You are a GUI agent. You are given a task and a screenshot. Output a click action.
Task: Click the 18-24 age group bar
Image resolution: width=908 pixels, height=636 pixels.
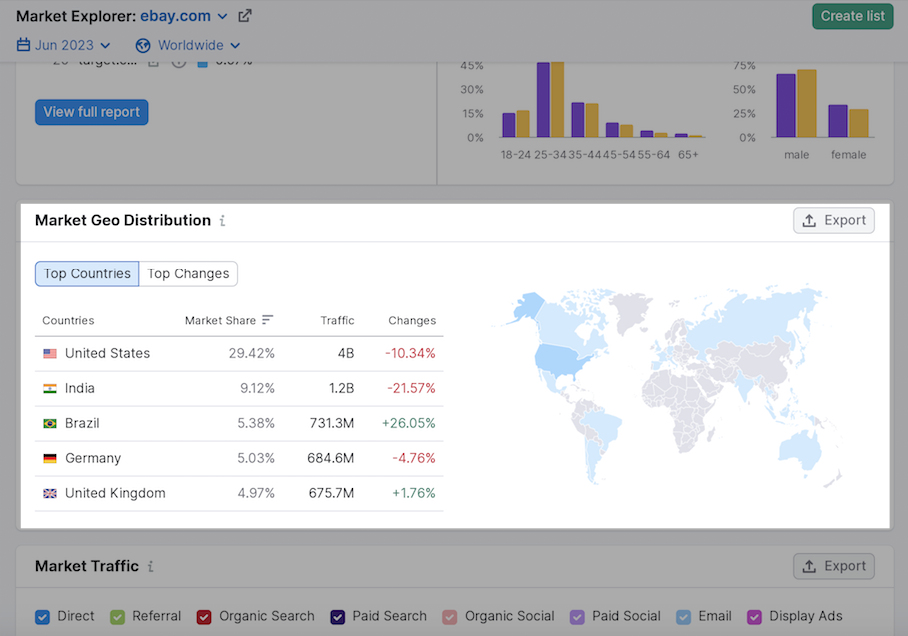516,124
